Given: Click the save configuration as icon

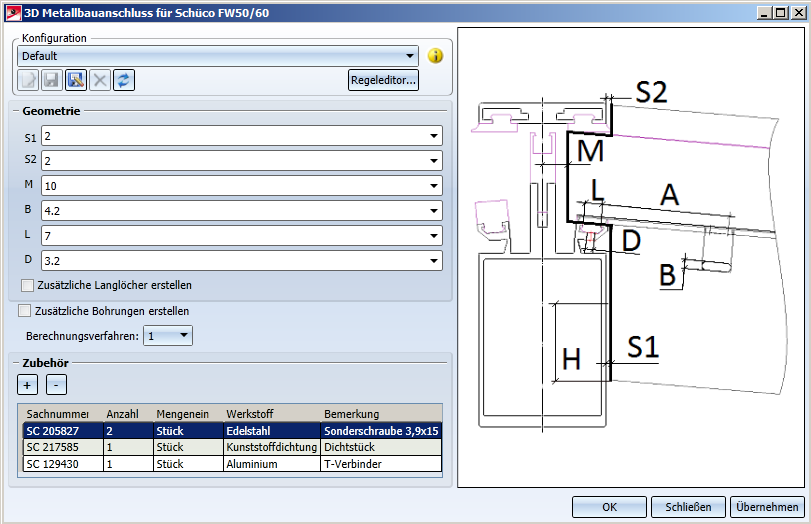Looking at the screenshot, I should tap(76, 80).
